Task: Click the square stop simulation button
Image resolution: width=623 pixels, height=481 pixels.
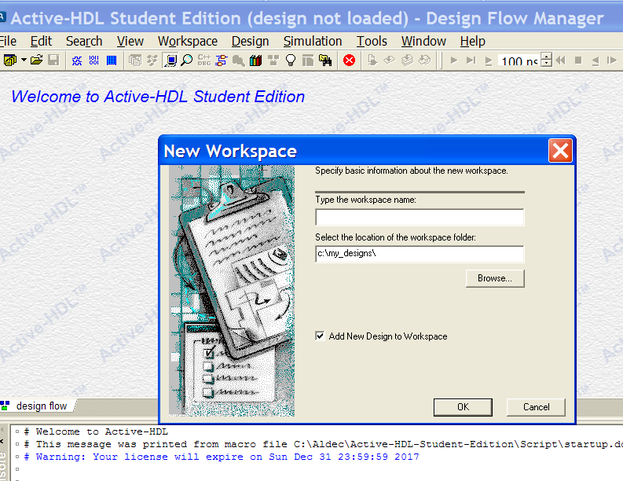Action: (x=578, y=60)
